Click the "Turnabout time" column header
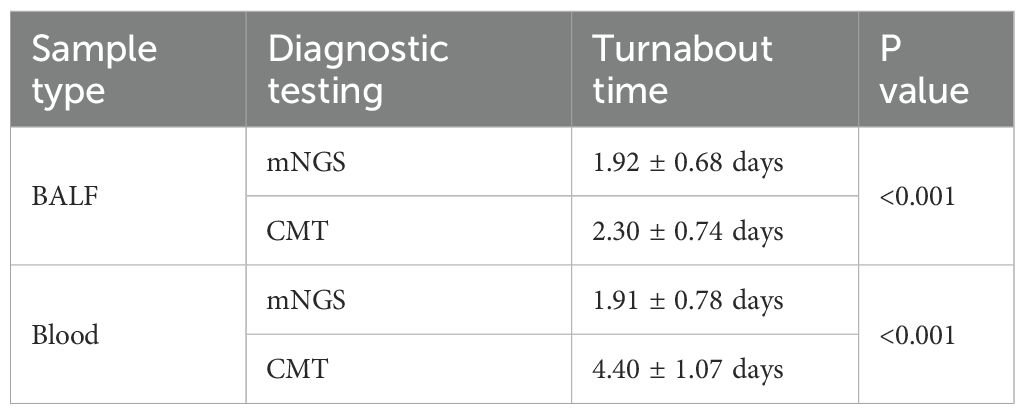Image resolution: width=1025 pixels, height=414 pixels. [682, 69]
